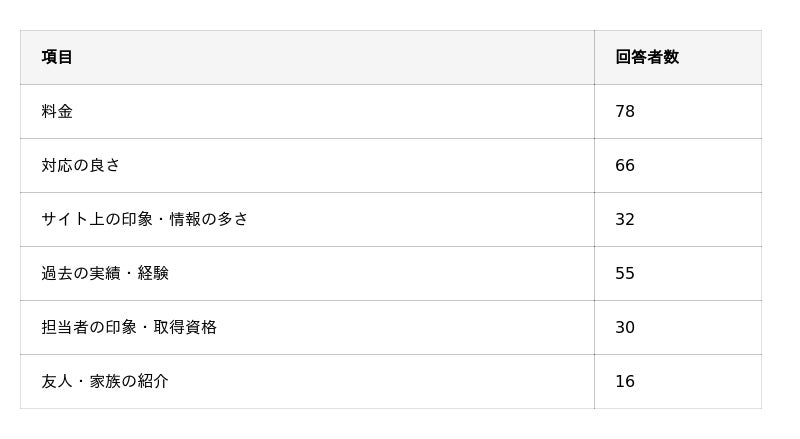Viewport: 800px width, 439px height.
Task: Click the 項目 column header
Action: point(57,57)
